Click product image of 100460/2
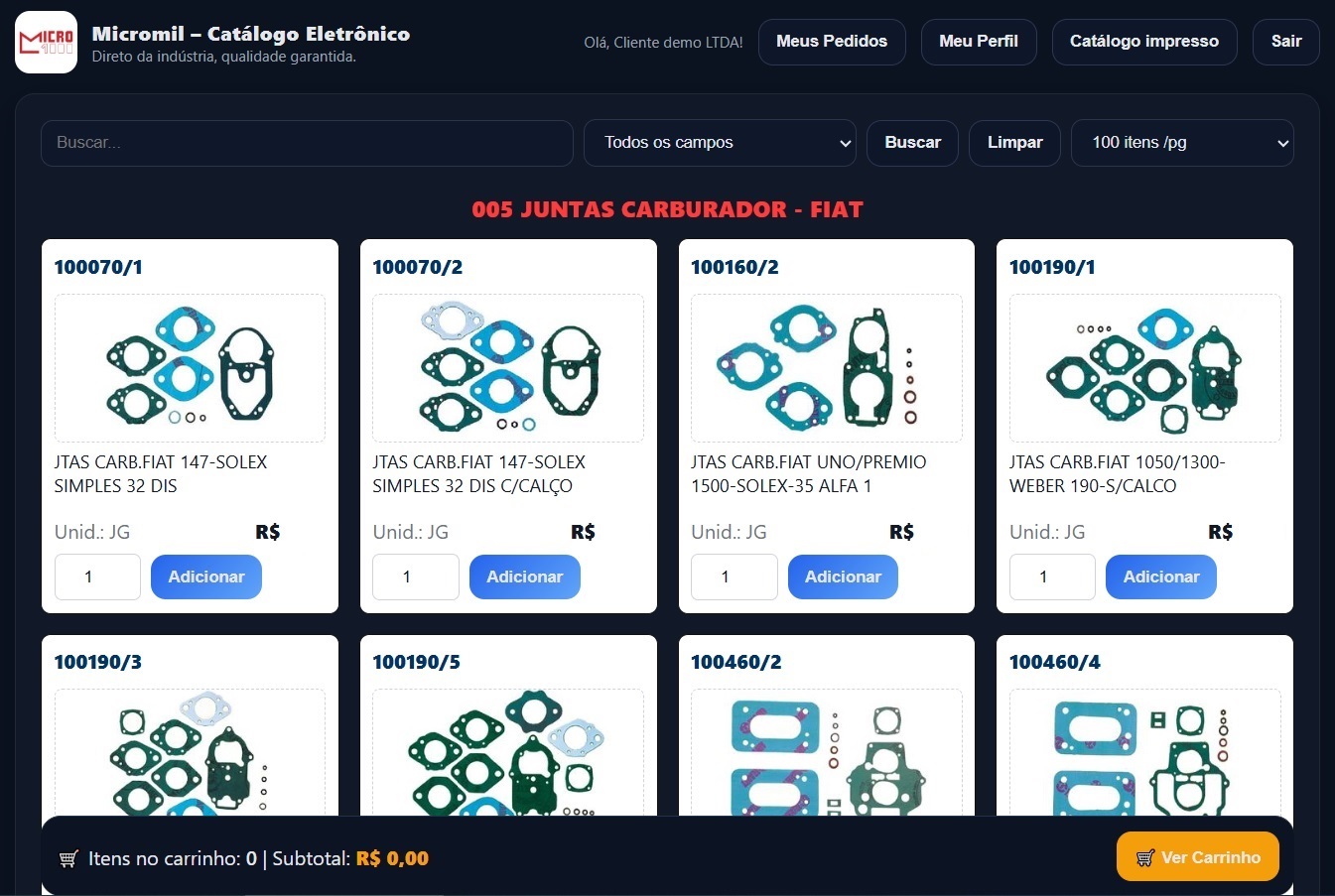1335x896 pixels. click(x=827, y=752)
